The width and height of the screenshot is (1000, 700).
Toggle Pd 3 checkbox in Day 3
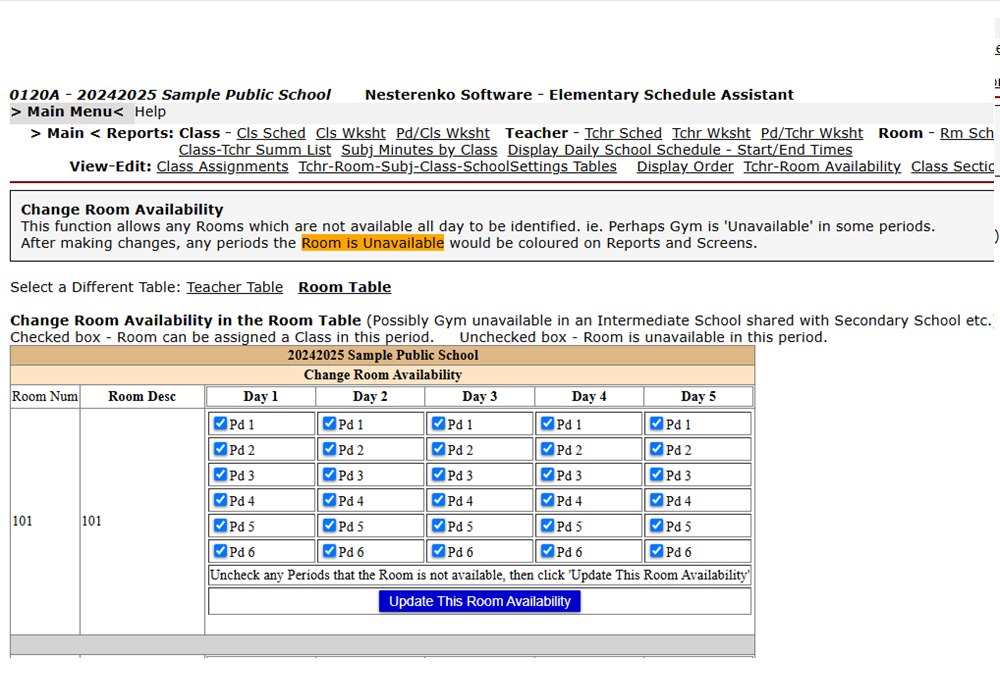point(438,475)
